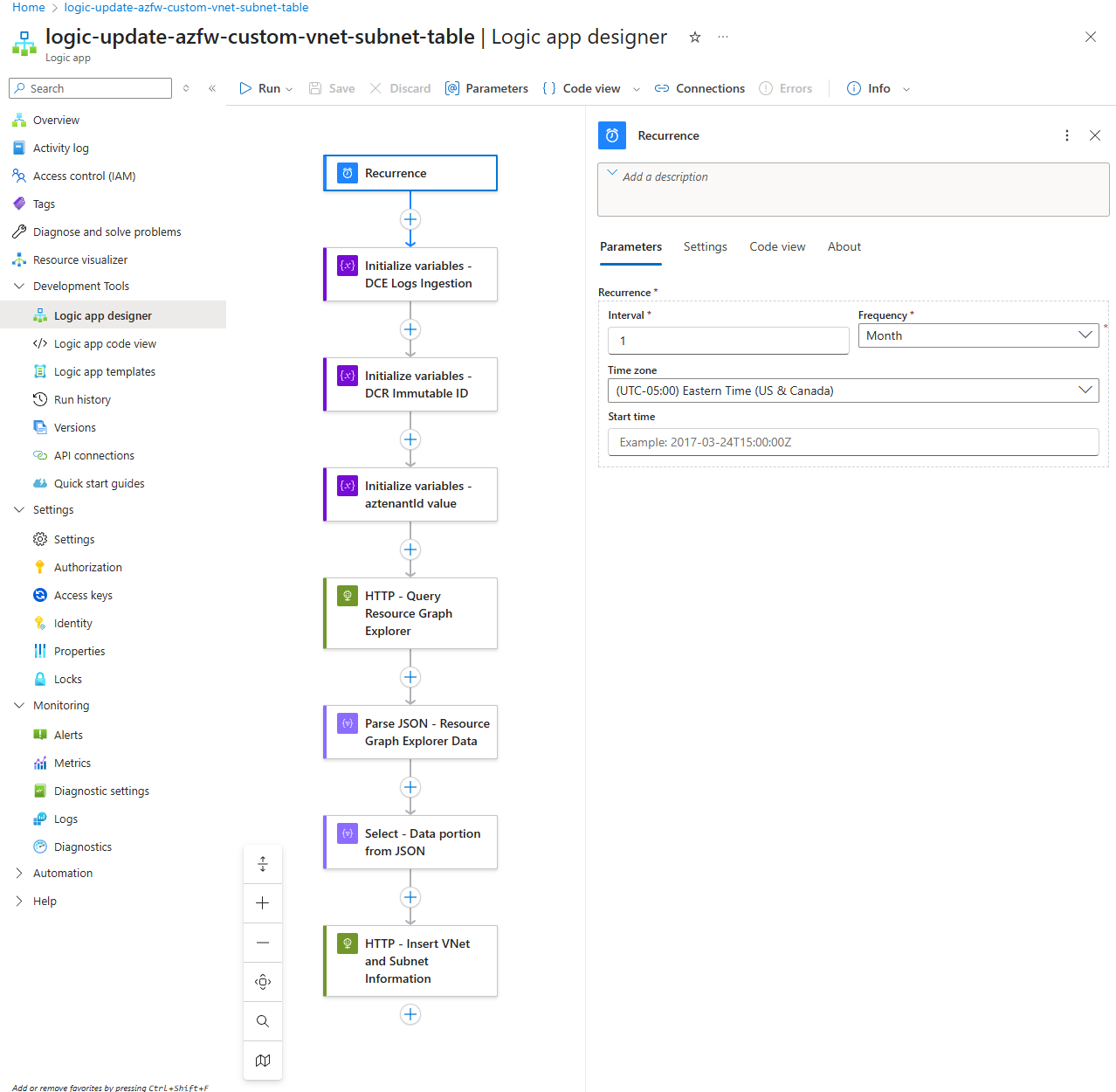Expand the Automation section
Screen dimensions: 1116x1092
19,873
